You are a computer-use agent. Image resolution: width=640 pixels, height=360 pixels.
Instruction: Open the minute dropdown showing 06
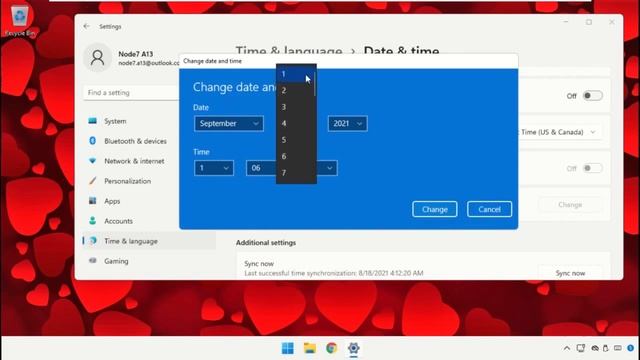(261, 168)
